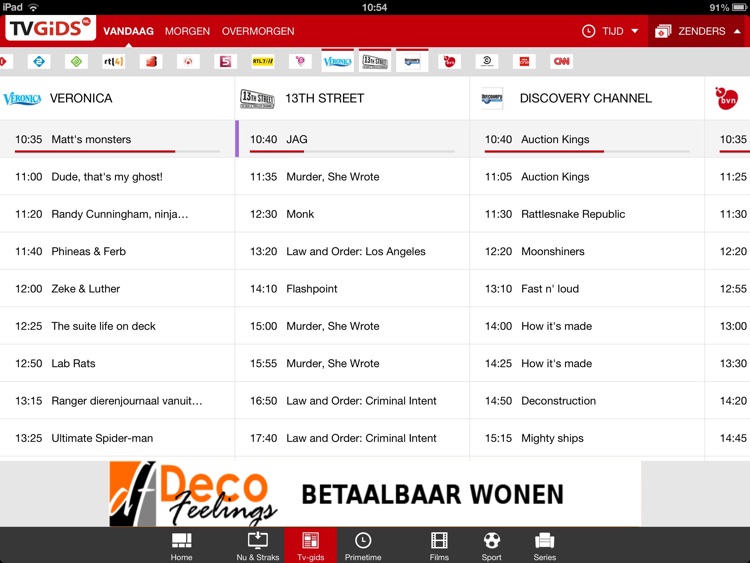The image size is (750, 563).
Task: Tap the TVGiDS logo
Action: tap(51, 28)
